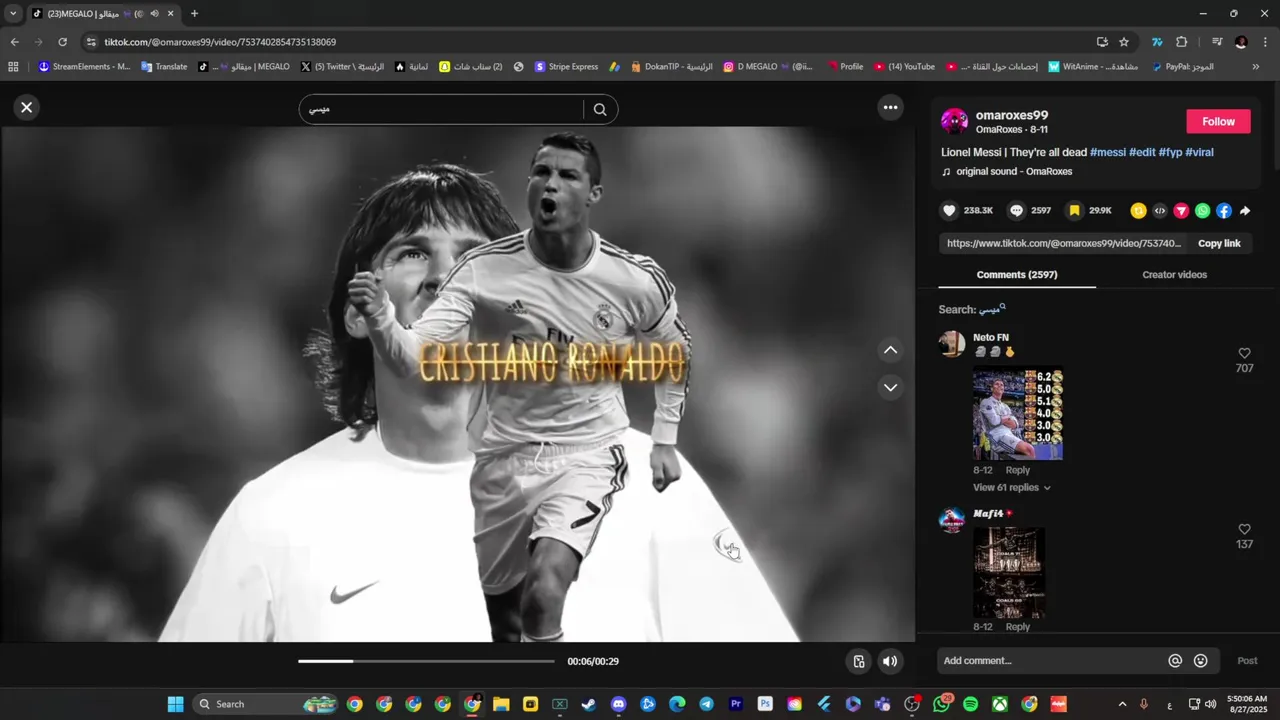Reply to Mafi4's comment

tap(1017, 626)
